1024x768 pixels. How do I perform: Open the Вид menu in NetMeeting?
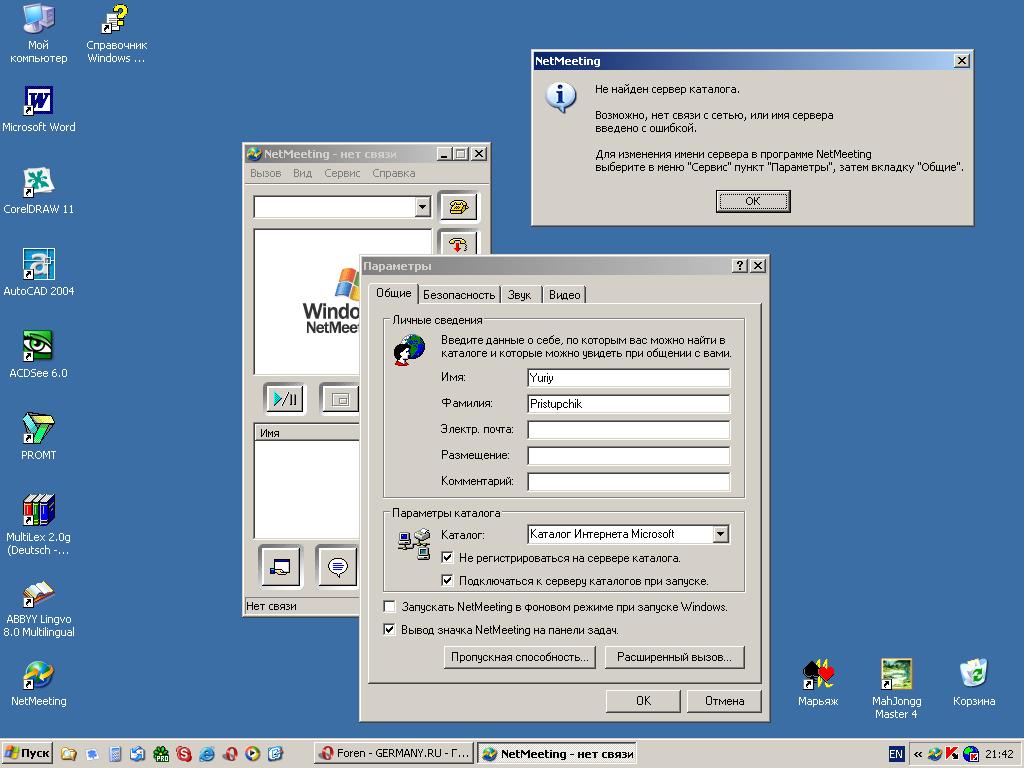(302, 173)
